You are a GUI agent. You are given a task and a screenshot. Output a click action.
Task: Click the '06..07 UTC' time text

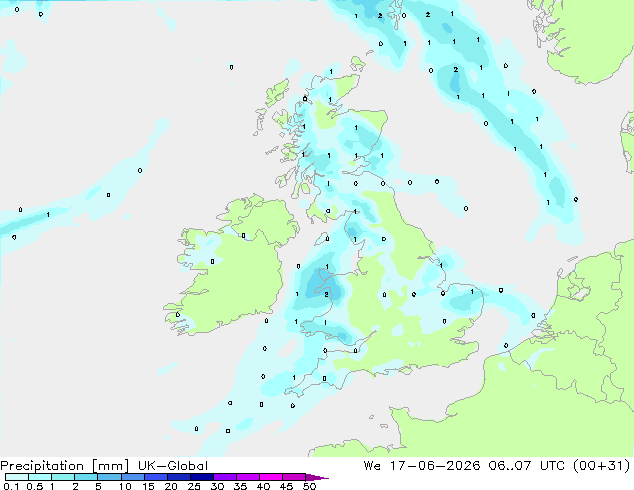tap(526, 466)
